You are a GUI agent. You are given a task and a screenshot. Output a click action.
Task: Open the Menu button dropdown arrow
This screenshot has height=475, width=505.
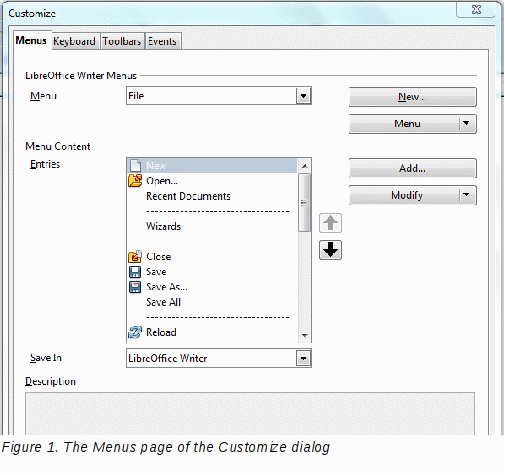click(466, 124)
